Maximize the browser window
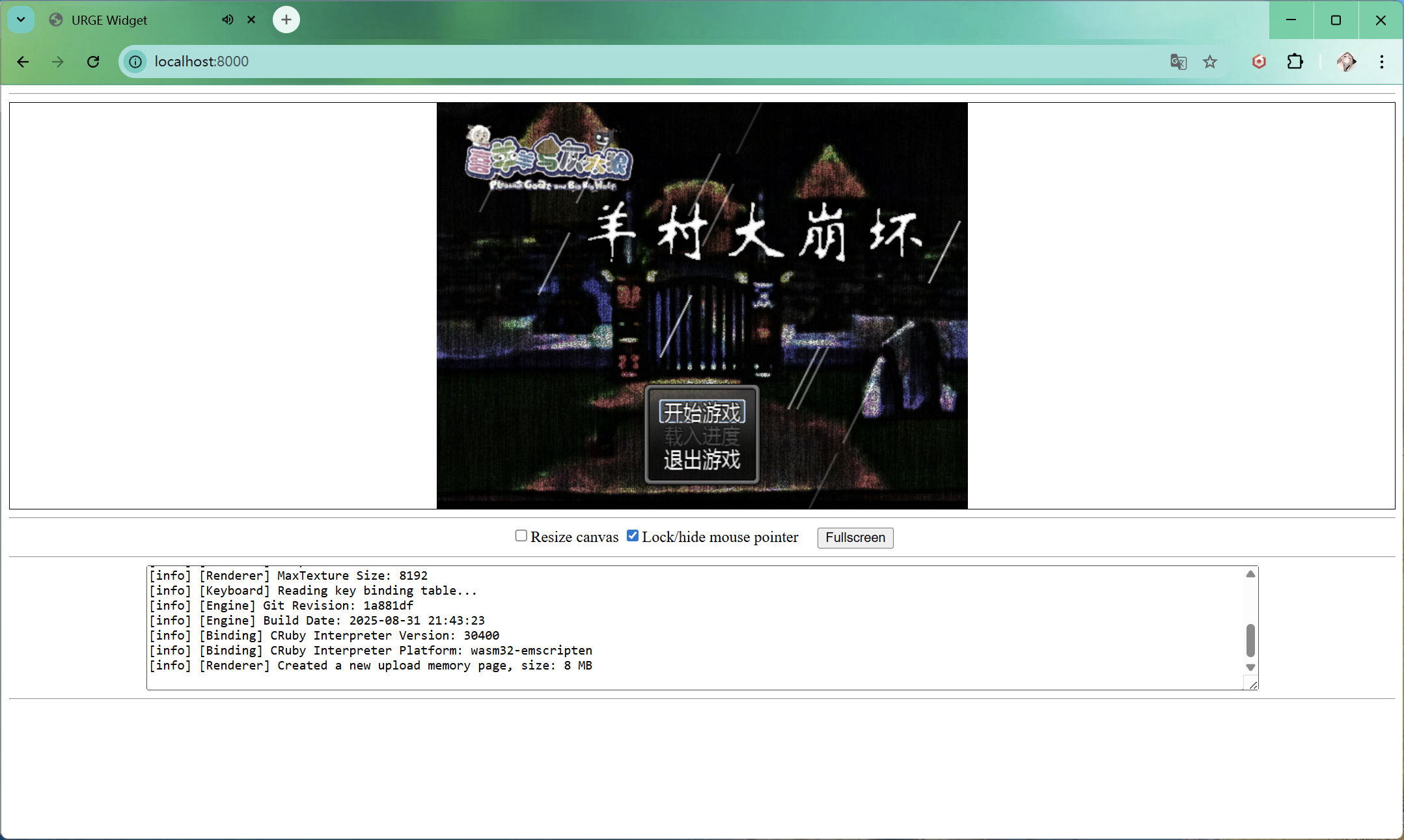Screen dimensions: 1404x840 point(1336,20)
